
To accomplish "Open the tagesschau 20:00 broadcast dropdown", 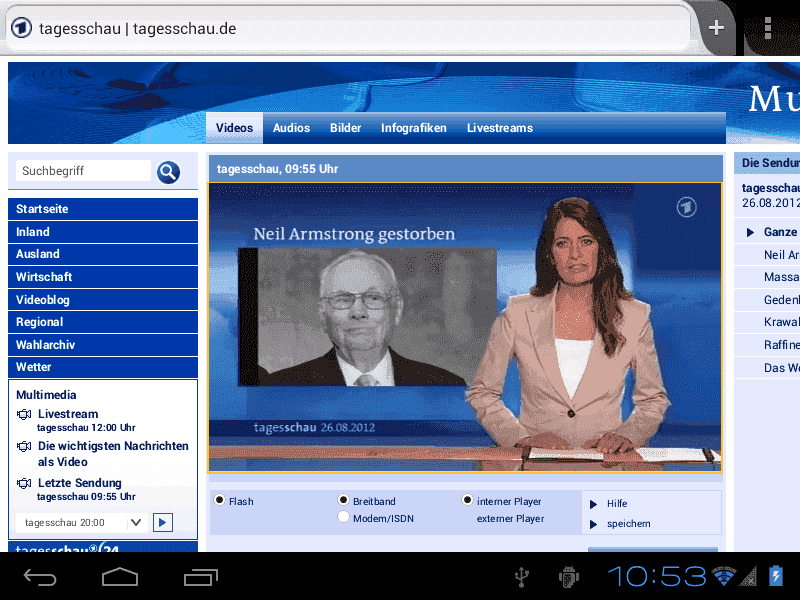I will pos(82,522).
